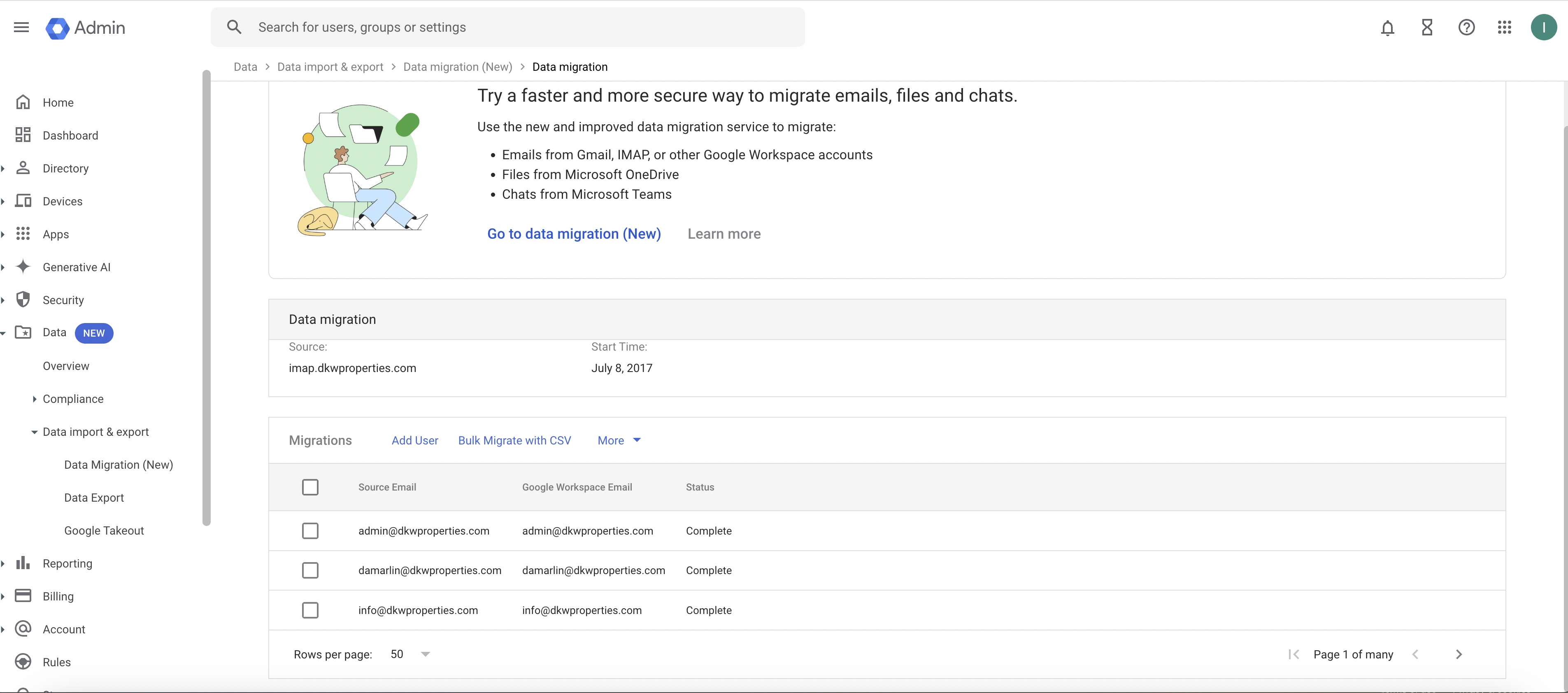Click the search magnifier icon
The width and height of the screenshot is (1568, 693).
click(234, 28)
